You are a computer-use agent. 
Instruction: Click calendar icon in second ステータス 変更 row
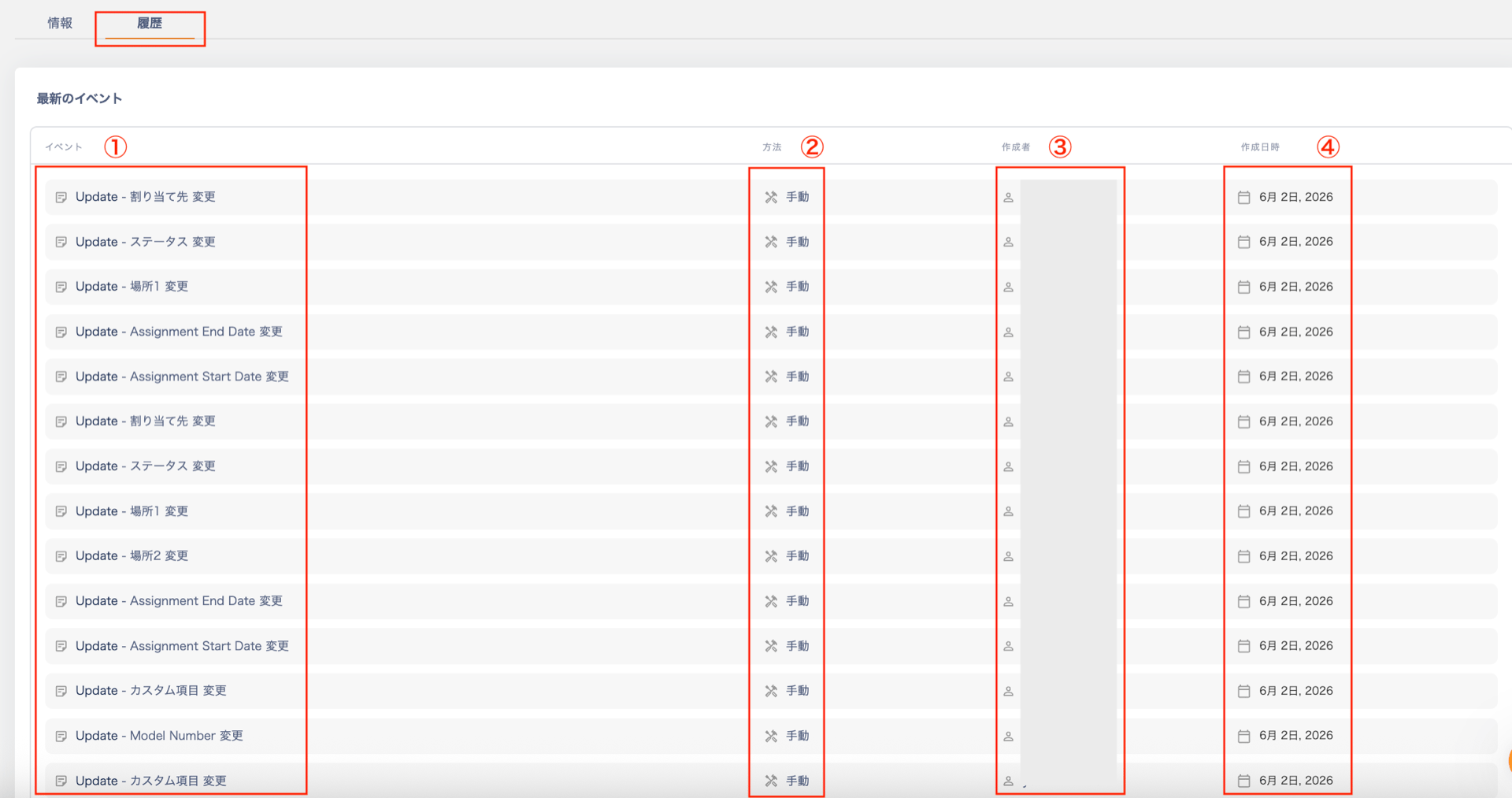coord(1244,466)
